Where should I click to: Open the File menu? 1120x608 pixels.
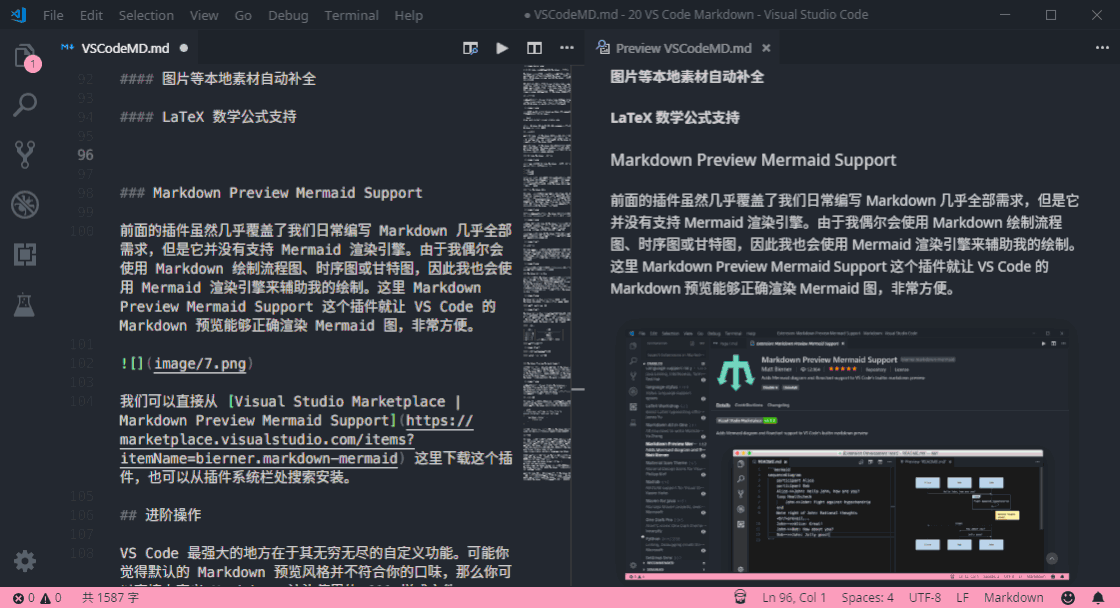pyautogui.click(x=53, y=15)
